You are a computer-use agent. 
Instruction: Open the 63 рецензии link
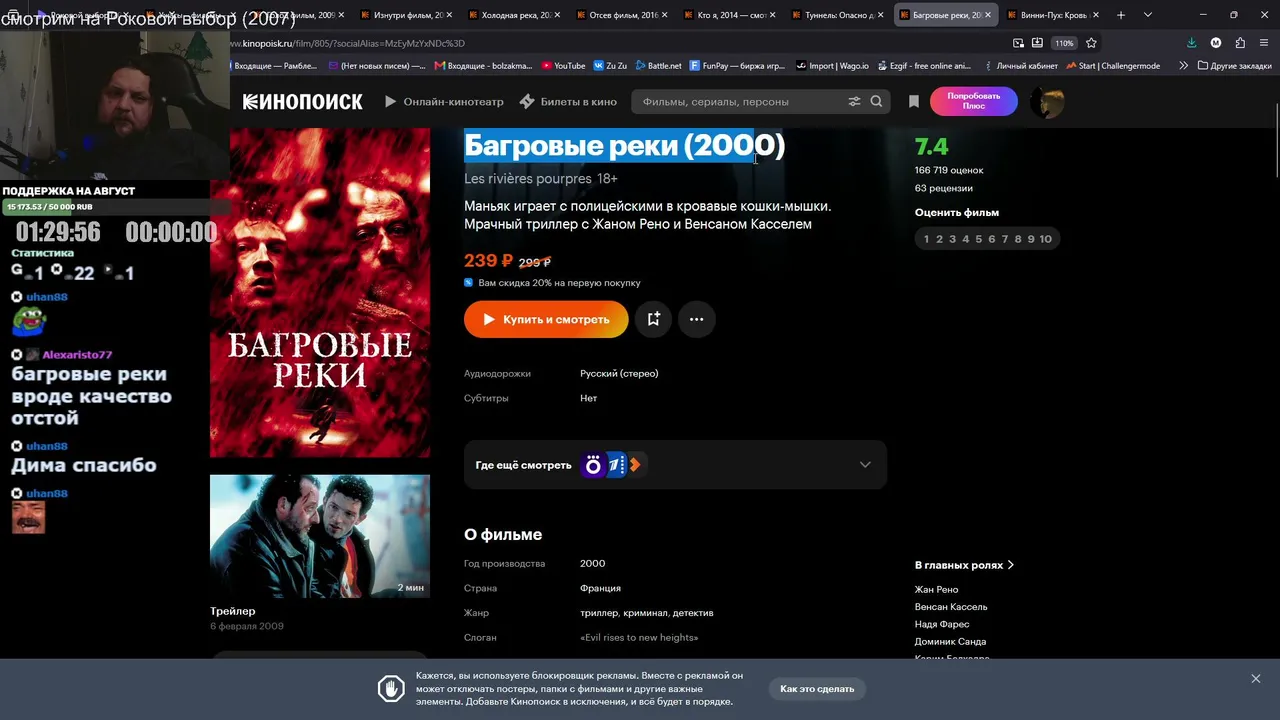[x=944, y=188]
